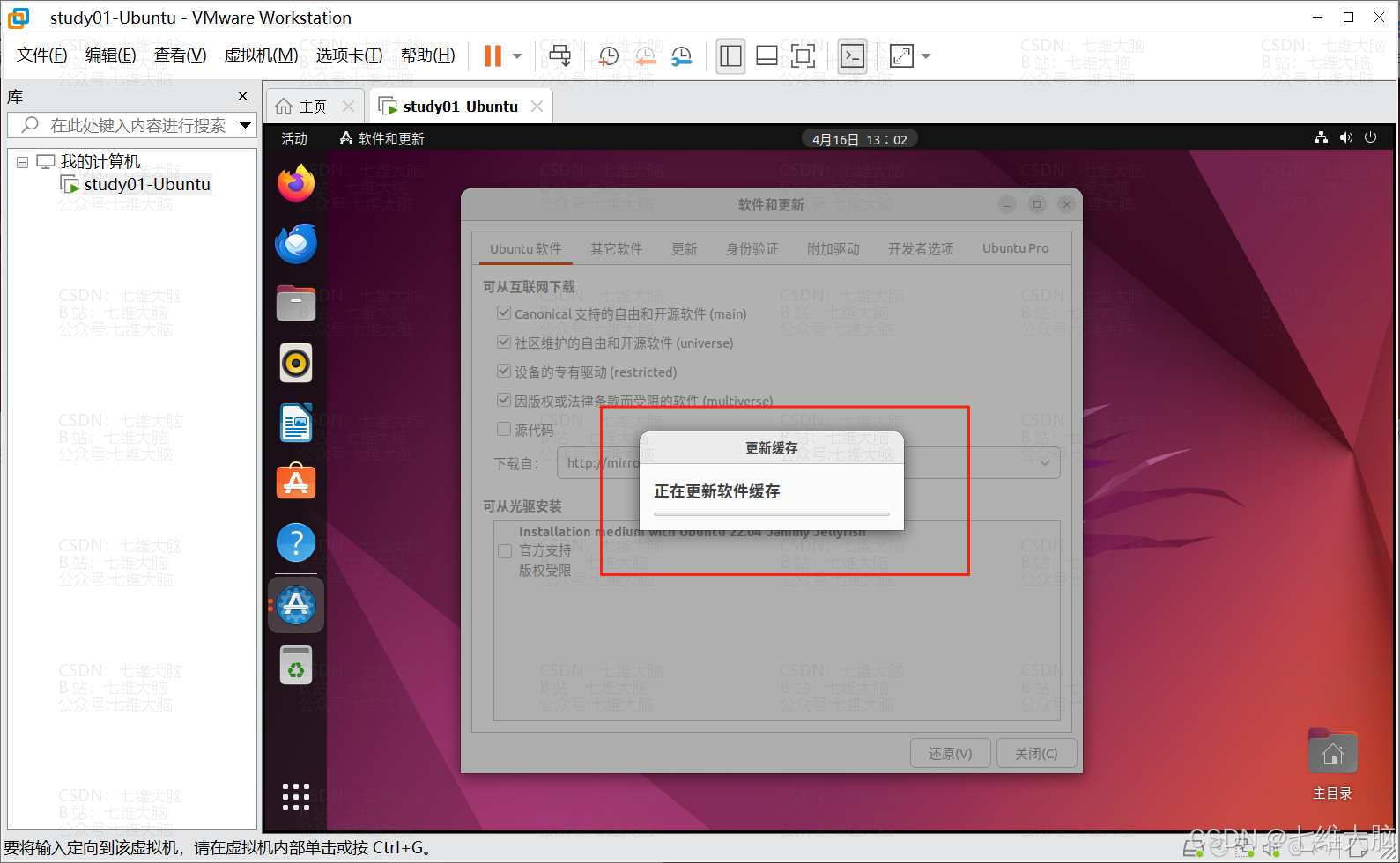Launch Rhythmbox from the dock
Screen dimensions: 1400x863
(x=296, y=363)
